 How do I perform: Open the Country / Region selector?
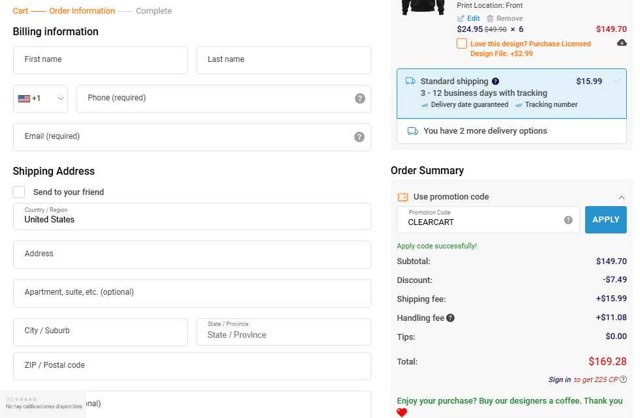pyautogui.click(x=192, y=216)
